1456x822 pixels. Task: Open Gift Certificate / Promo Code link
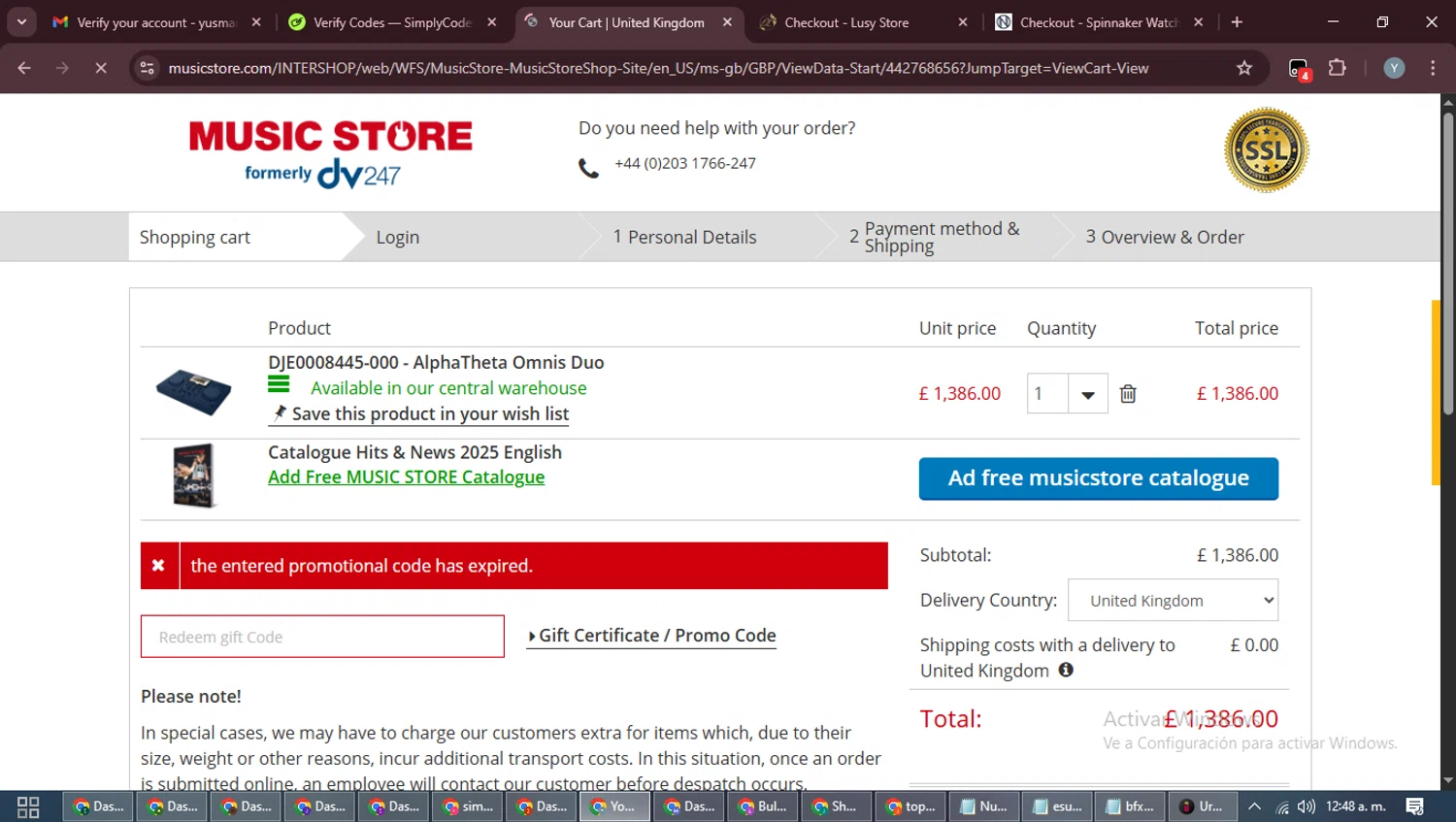(651, 636)
